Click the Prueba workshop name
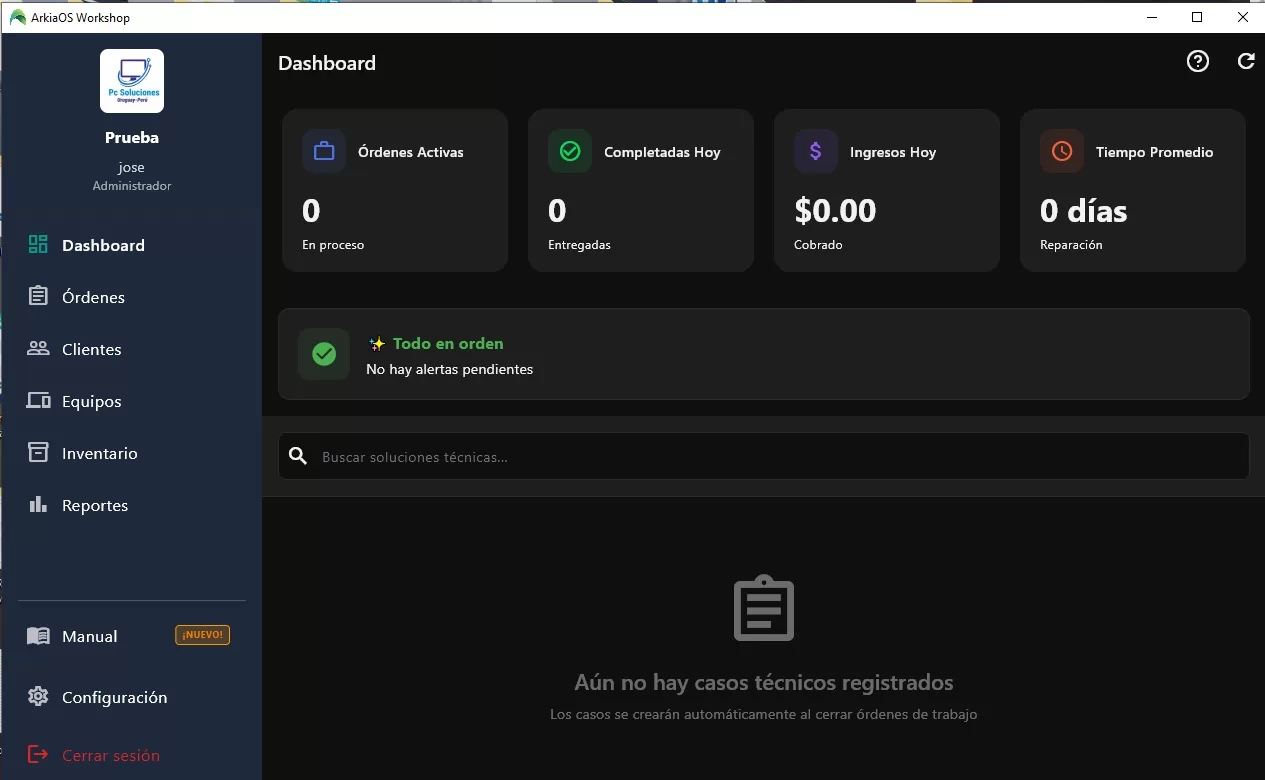Screen dimensions: 1265x780 (x=132, y=138)
